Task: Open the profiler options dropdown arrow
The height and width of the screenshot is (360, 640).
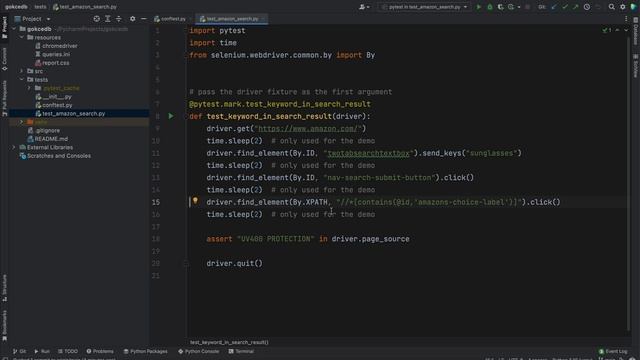Action: point(519,7)
